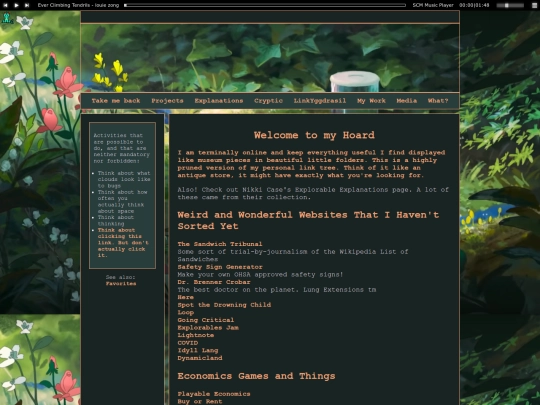Open the Playable Economics link
This screenshot has height=405, width=540.
tap(214, 394)
